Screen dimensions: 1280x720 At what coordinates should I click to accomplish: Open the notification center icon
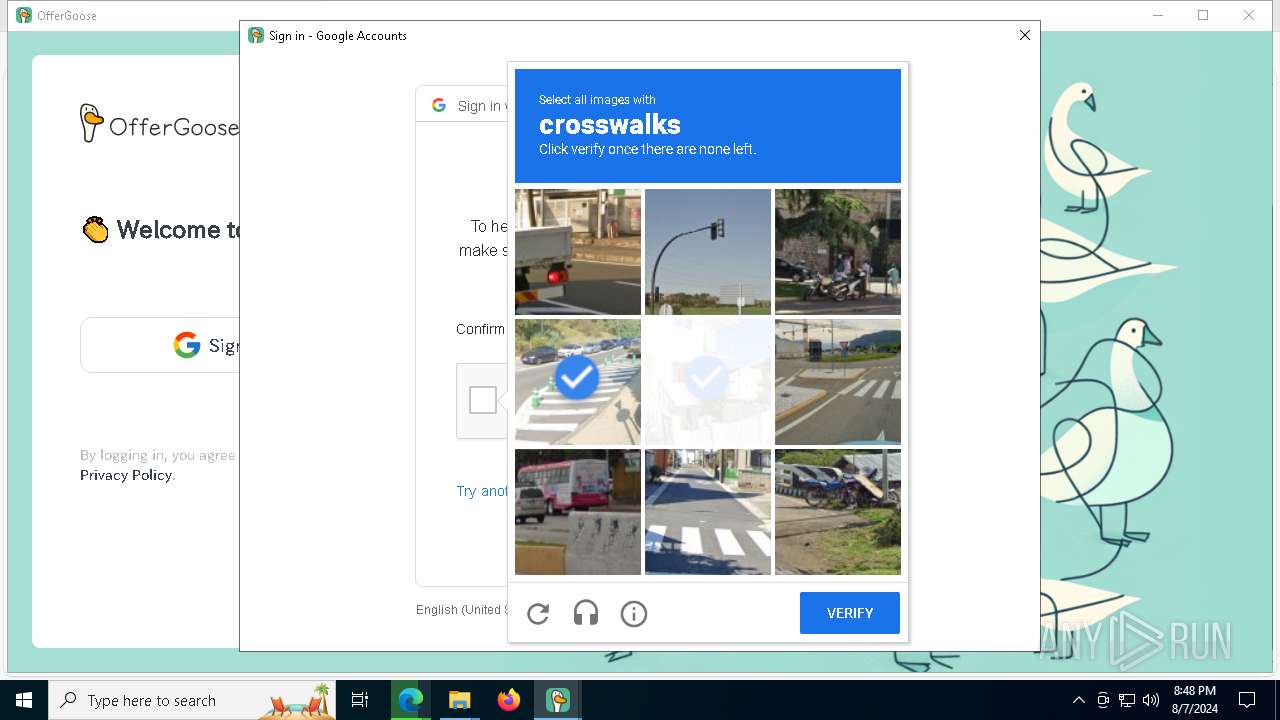(1247, 700)
